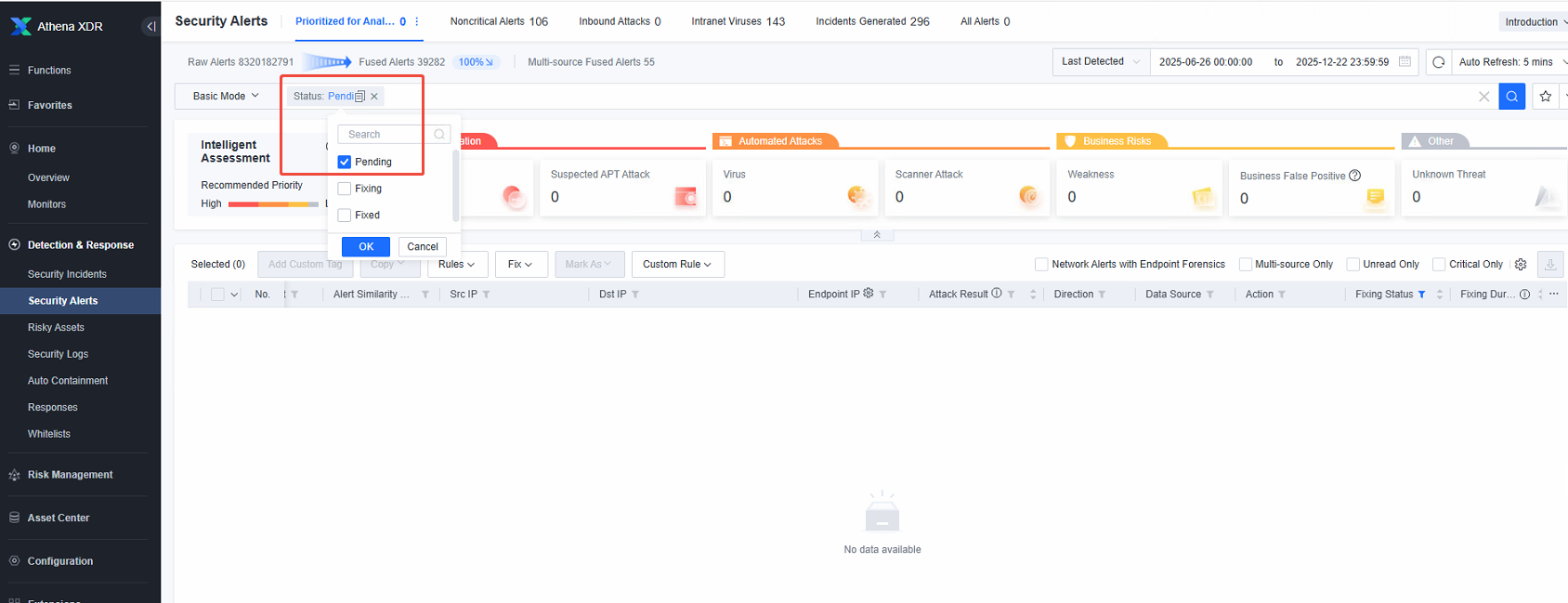Click the status filter Search field
1568x603 pixels.
coord(394,135)
